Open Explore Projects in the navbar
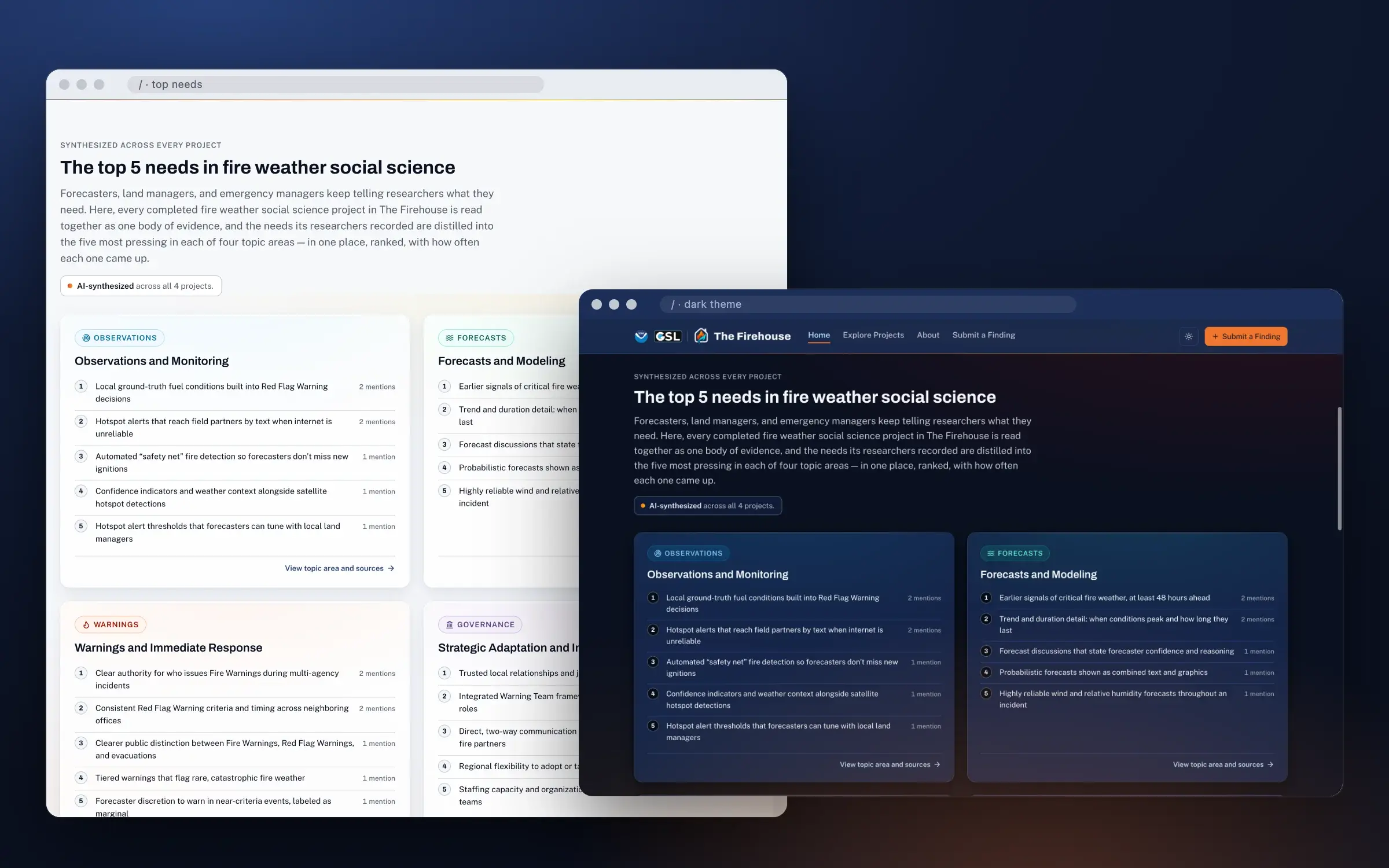The height and width of the screenshot is (868, 1389). (x=873, y=335)
